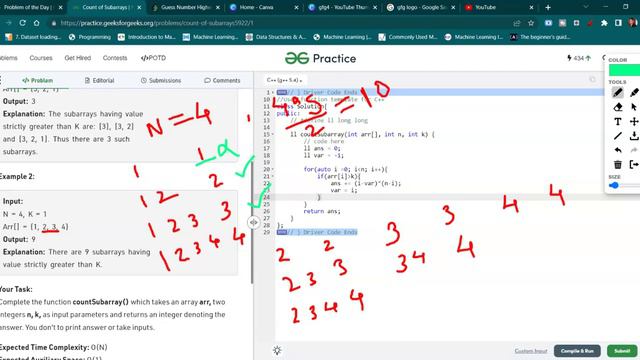Switch to Submissions tab
640x360 pixels.
[x=161, y=80]
